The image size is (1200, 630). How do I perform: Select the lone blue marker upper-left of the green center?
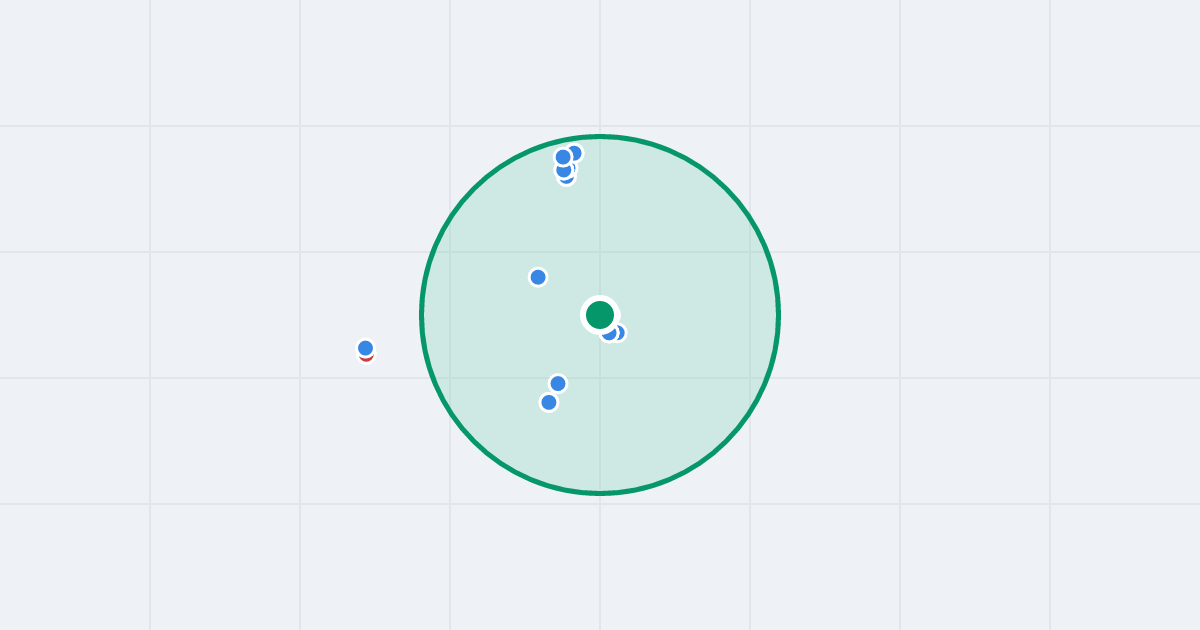(x=538, y=277)
